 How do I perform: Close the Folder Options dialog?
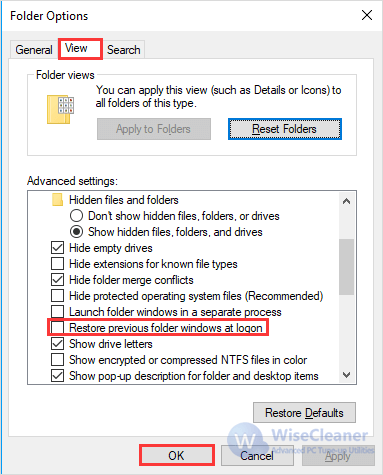[367, 15]
